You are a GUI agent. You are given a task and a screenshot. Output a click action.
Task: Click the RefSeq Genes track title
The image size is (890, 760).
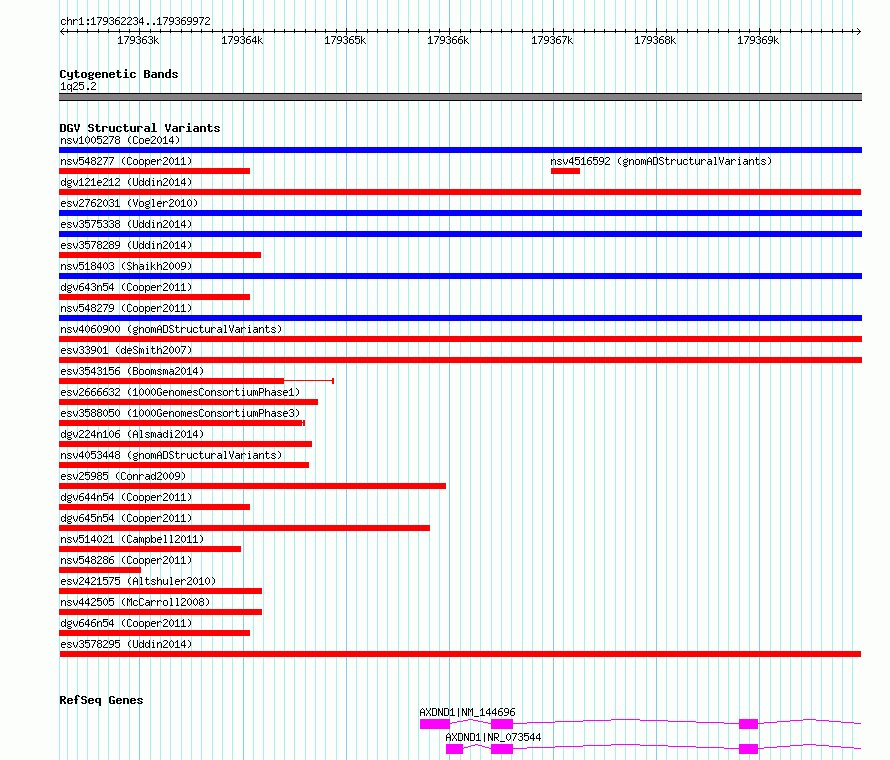(x=101, y=700)
